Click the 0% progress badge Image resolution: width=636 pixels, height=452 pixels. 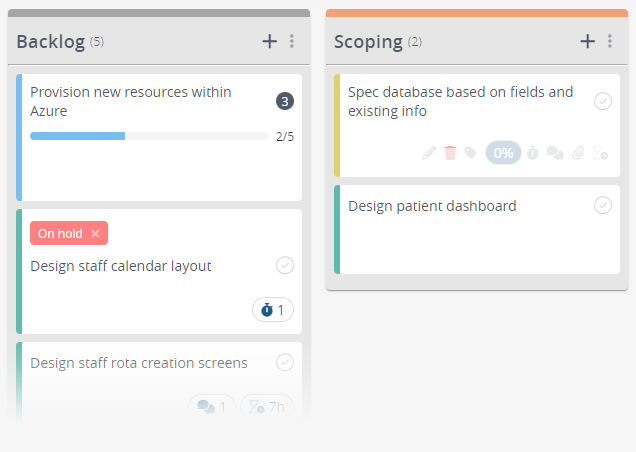503,153
